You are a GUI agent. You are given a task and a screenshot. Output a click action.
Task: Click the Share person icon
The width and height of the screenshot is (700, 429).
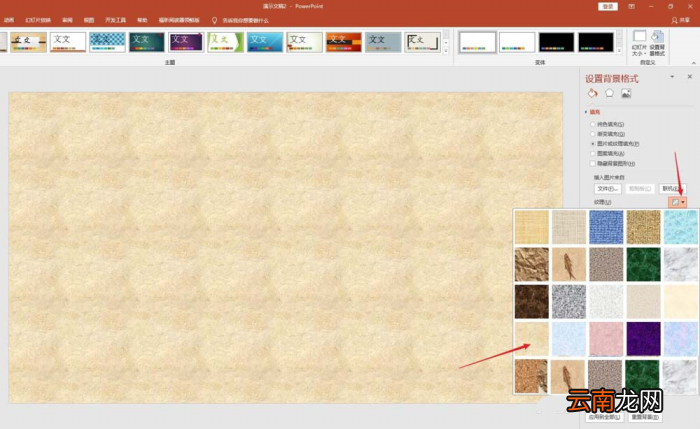tap(674, 21)
